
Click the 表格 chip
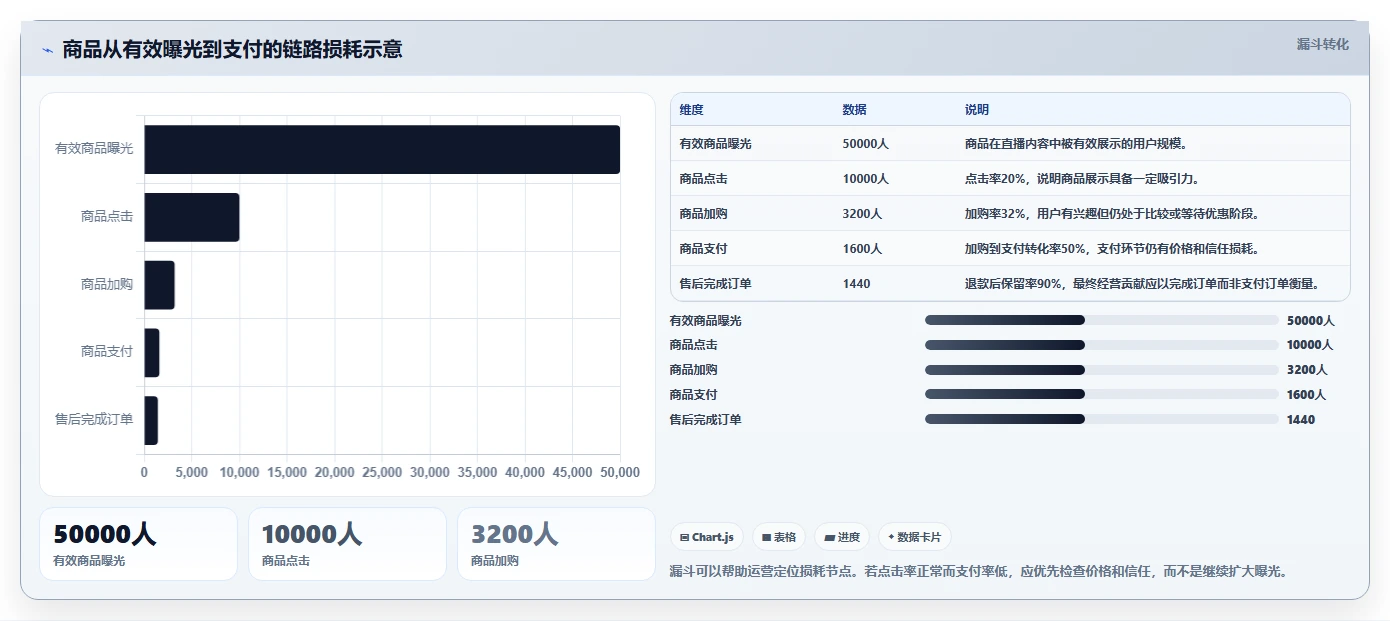pos(779,537)
